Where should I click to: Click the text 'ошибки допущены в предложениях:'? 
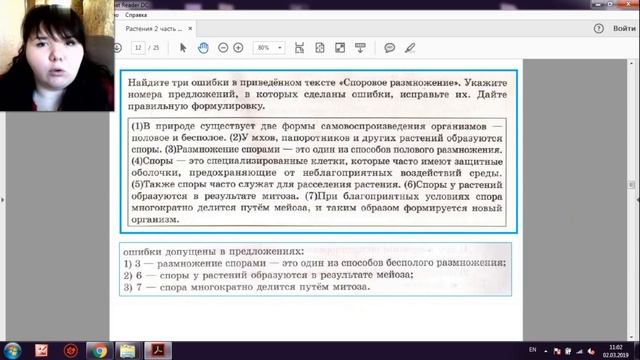tap(213, 251)
